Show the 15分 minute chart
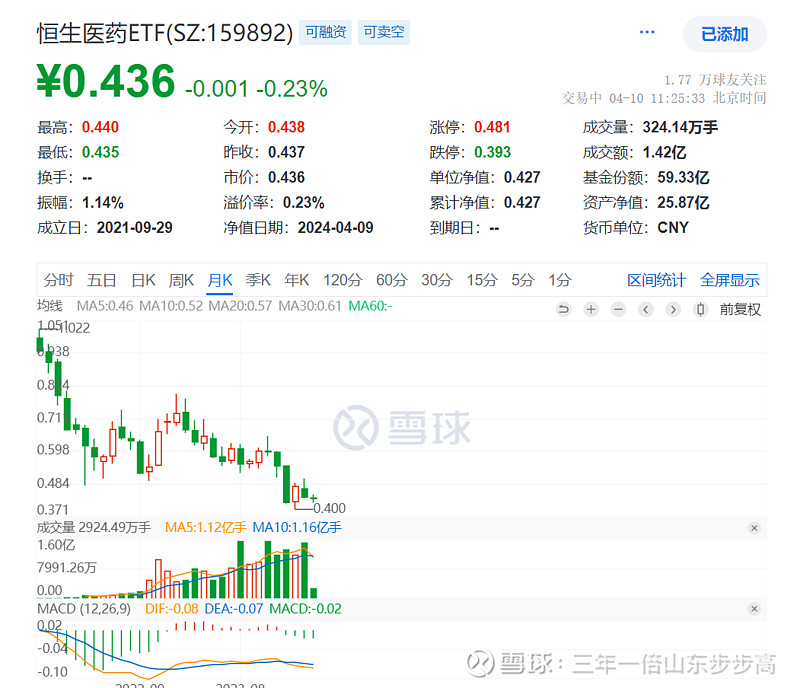Viewport: 800px width, 688px height. (482, 280)
